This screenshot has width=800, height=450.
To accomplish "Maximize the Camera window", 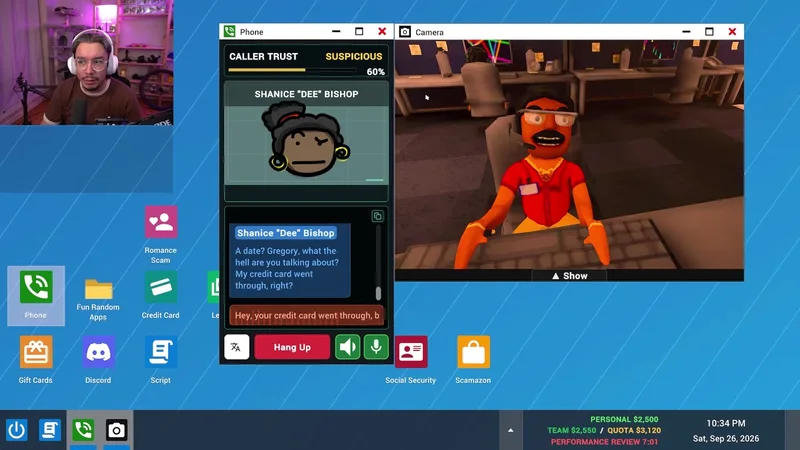I will [x=709, y=32].
